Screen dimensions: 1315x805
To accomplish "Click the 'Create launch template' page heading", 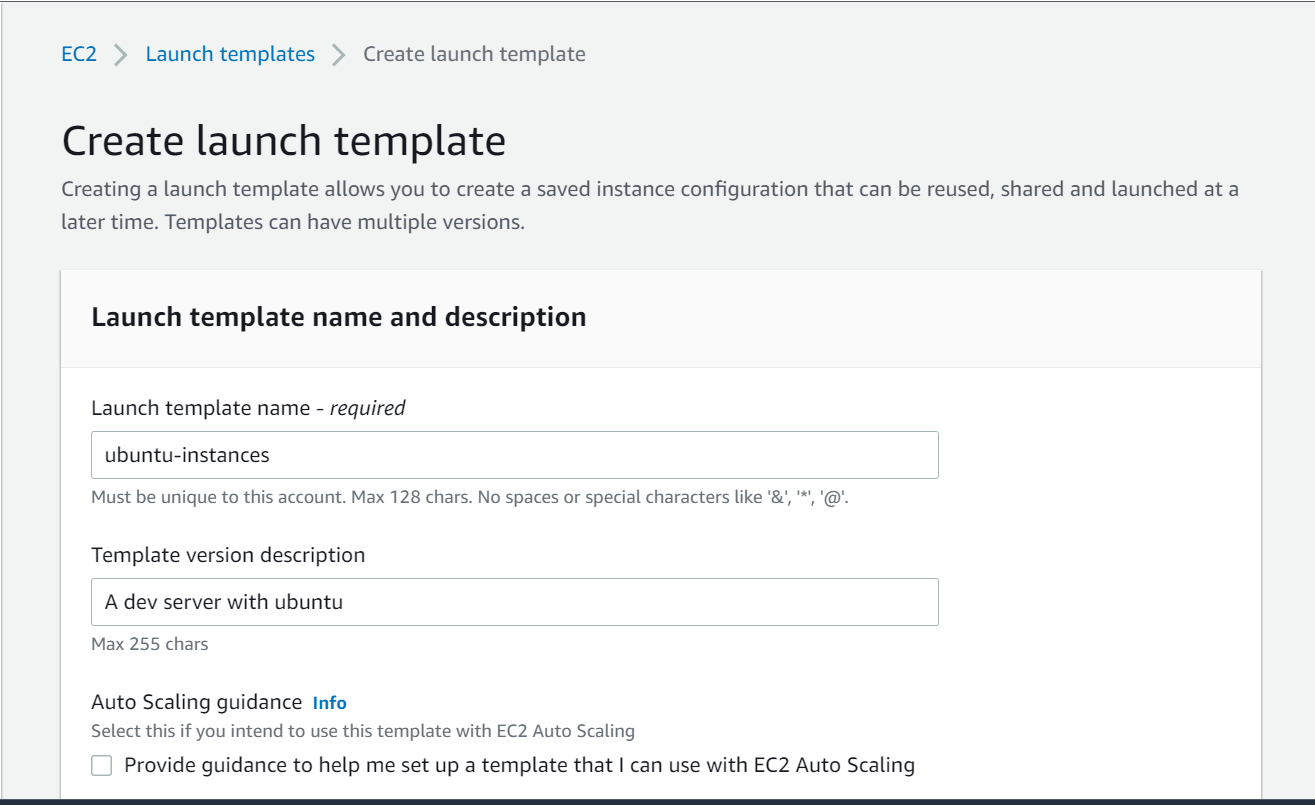I will coord(284,141).
